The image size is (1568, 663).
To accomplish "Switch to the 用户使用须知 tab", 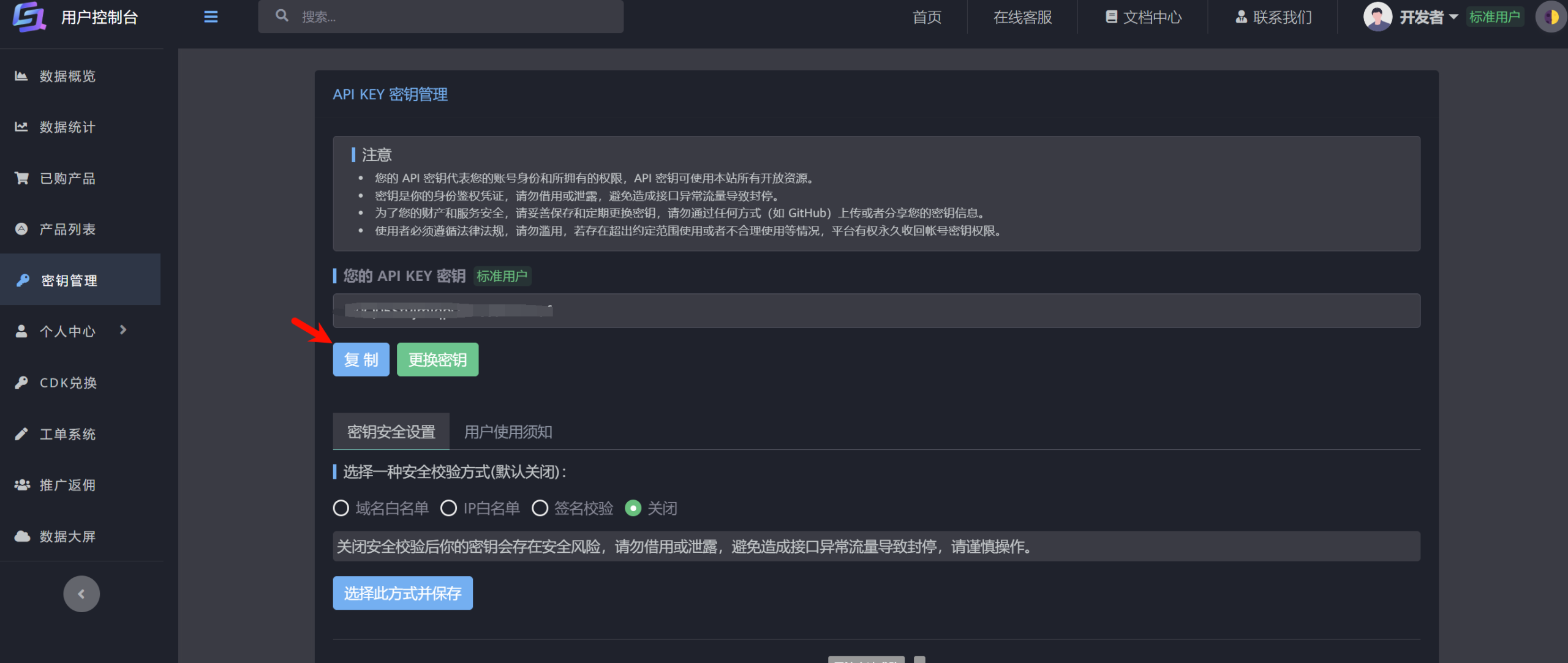I will [508, 432].
